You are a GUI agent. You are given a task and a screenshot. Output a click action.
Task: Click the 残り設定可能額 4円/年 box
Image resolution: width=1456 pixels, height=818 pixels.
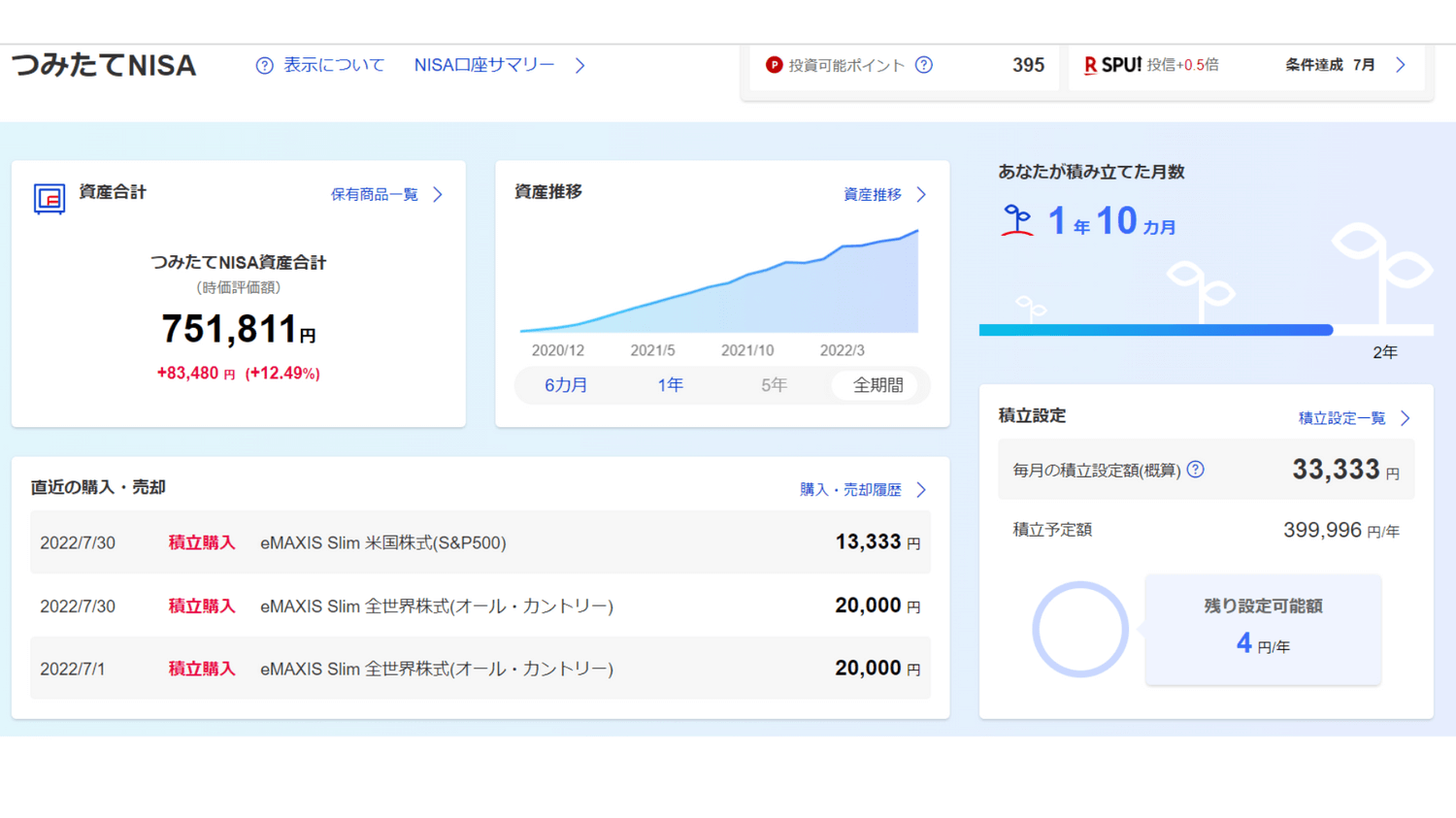[x=1263, y=629]
